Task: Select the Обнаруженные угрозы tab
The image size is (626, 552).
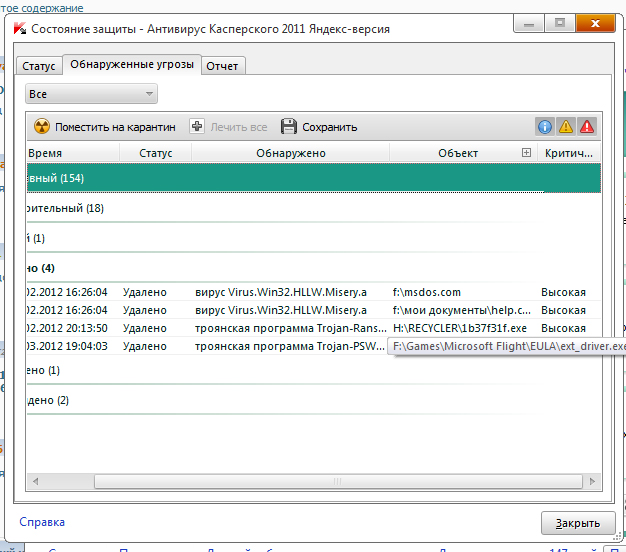Action: click(132, 64)
